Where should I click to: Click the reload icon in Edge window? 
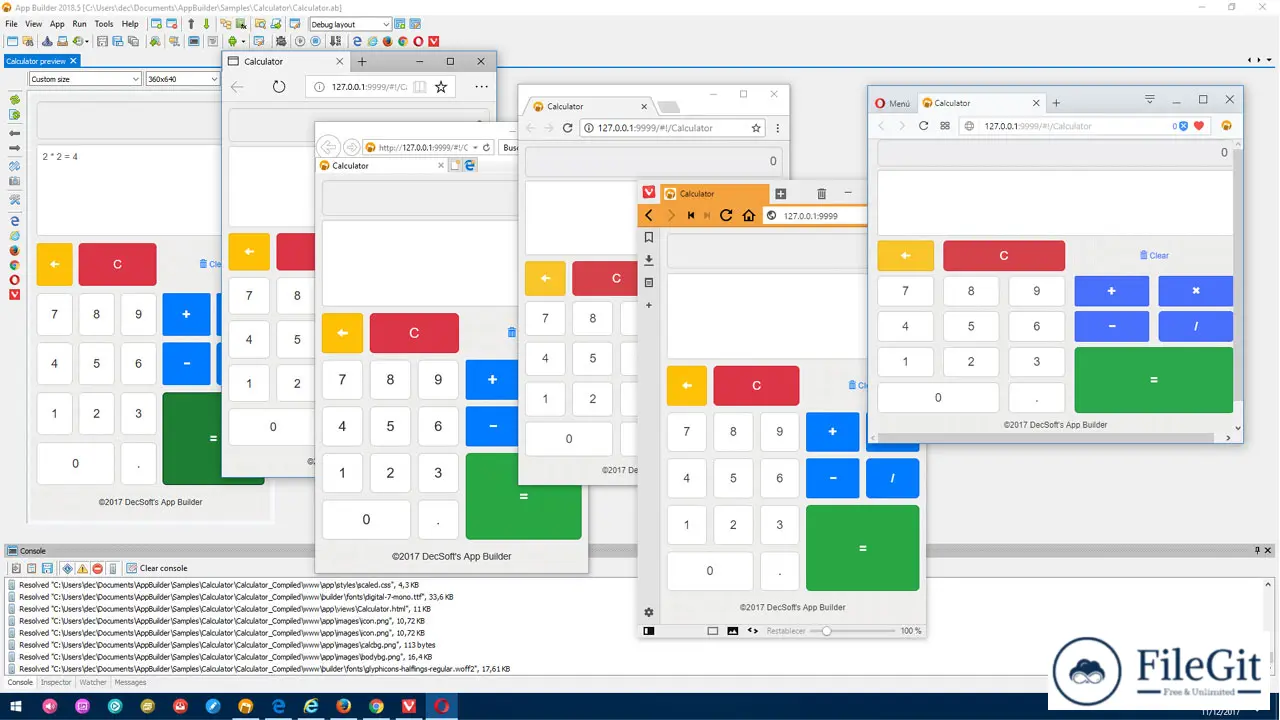(x=279, y=87)
